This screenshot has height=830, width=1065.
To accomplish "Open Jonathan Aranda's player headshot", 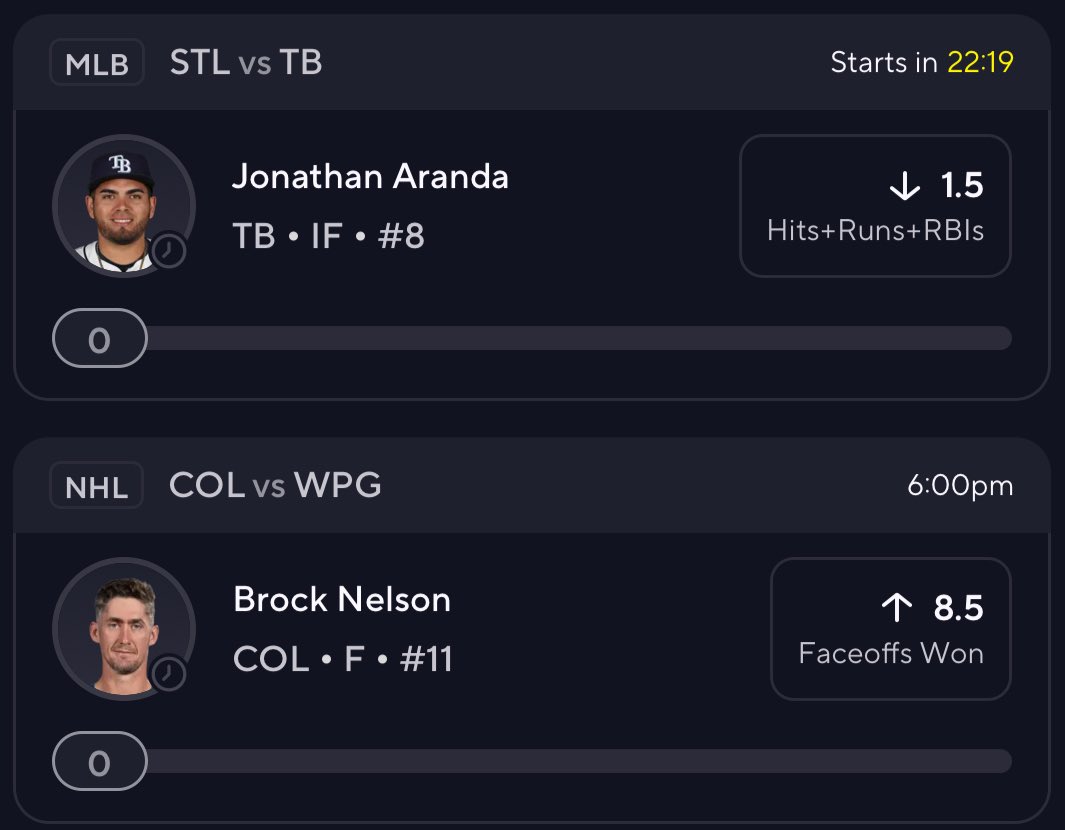I will pos(122,205).
